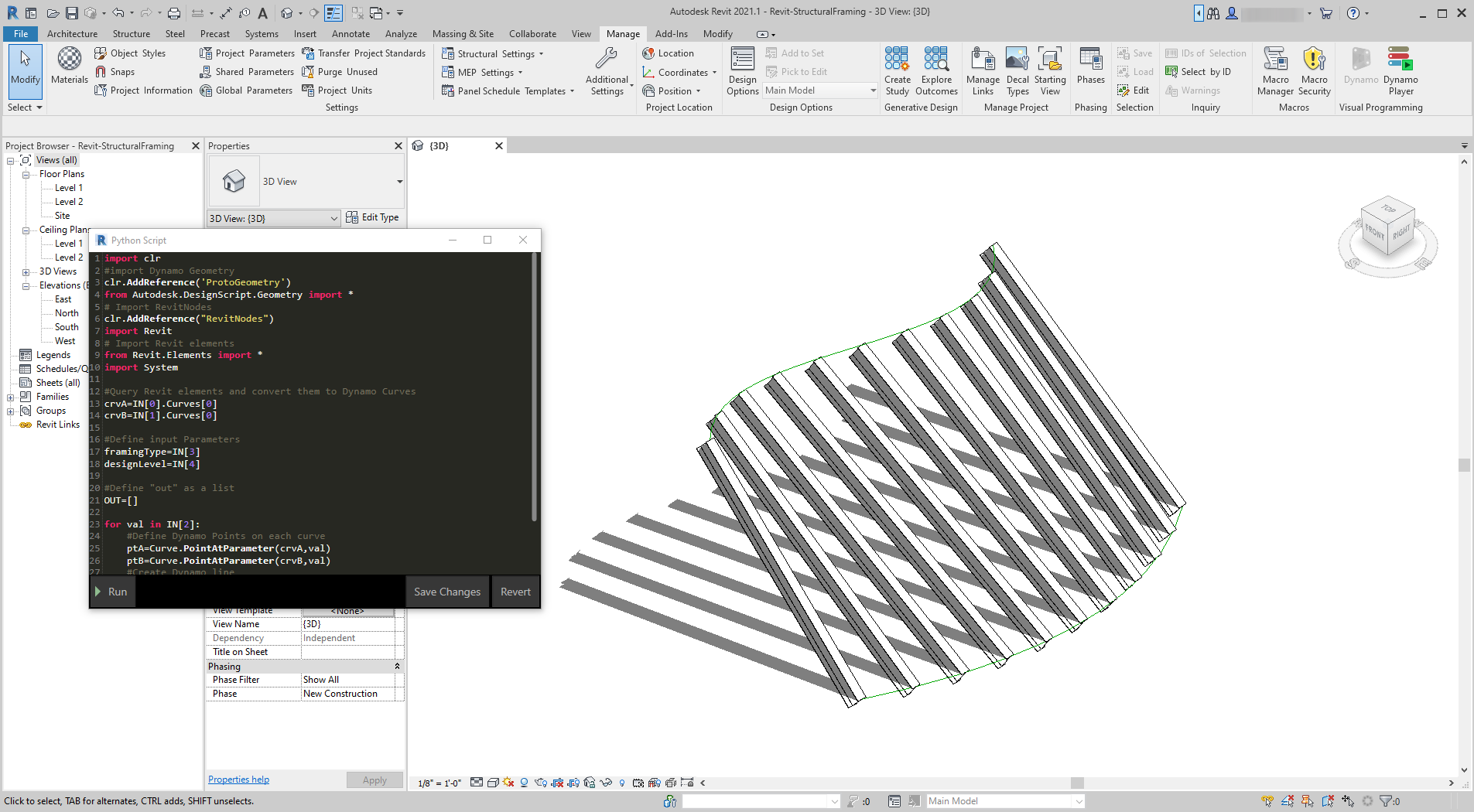Click the Create Study icon
This screenshot has width=1474, height=812.
[x=897, y=70]
